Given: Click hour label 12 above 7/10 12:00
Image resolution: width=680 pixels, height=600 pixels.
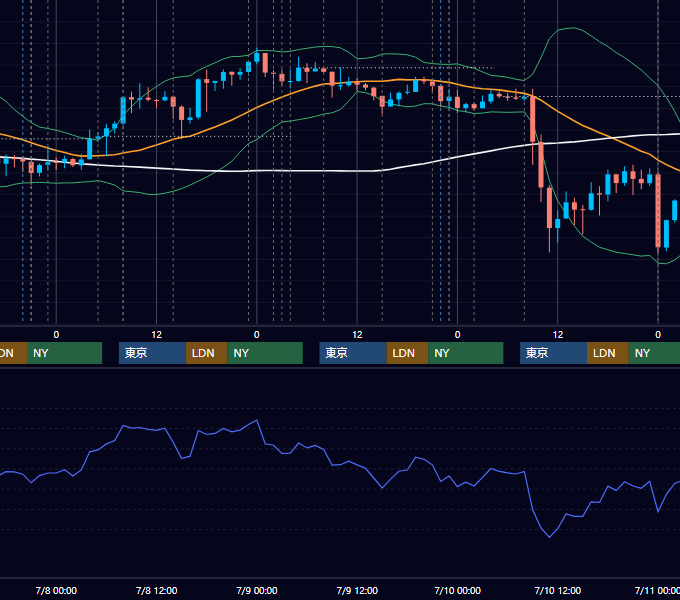Looking at the screenshot, I should 558,335.
